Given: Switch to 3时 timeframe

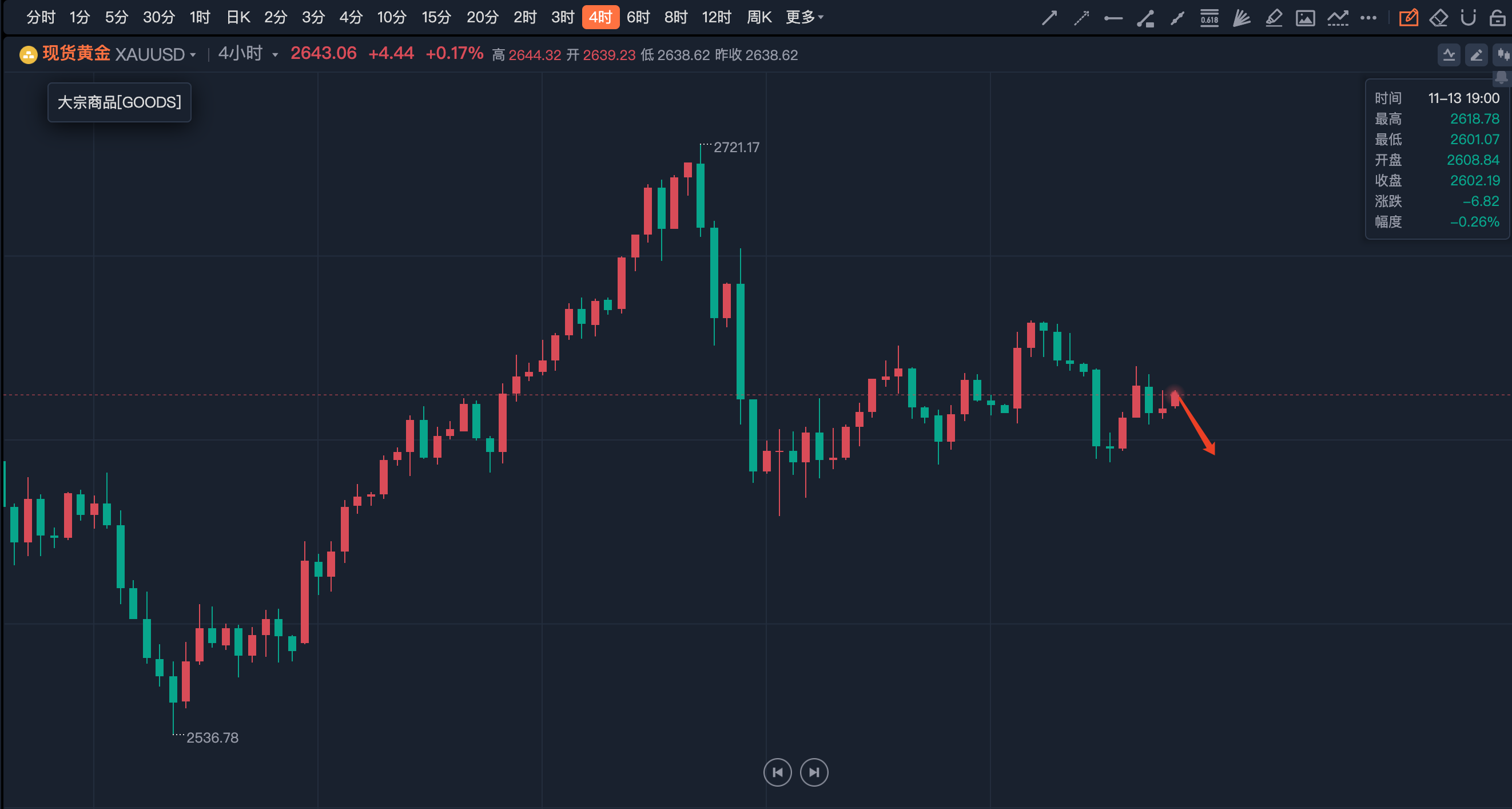Looking at the screenshot, I should click(x=562, y=18).
